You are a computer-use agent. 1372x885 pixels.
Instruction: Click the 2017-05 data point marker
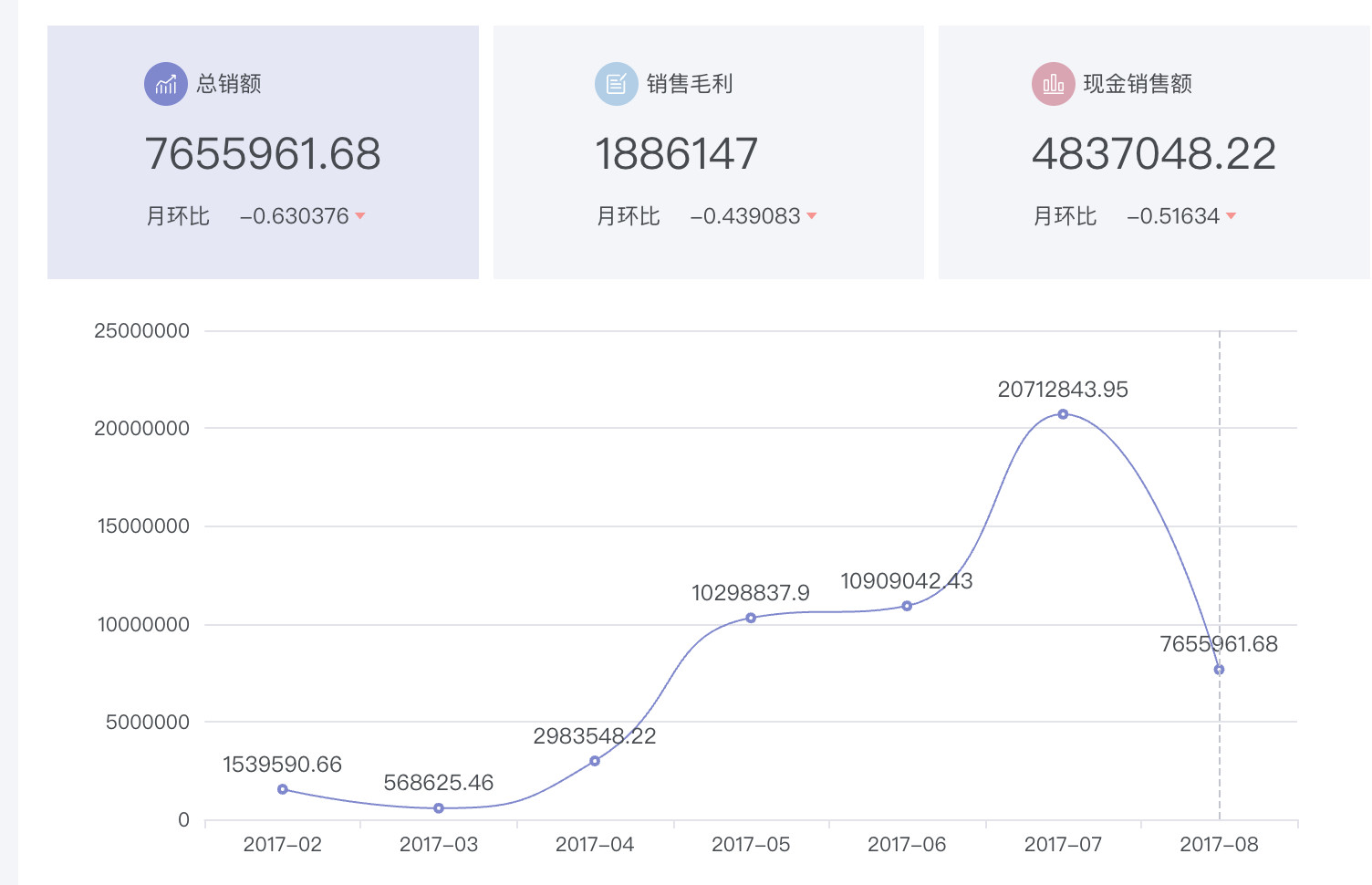751,618
